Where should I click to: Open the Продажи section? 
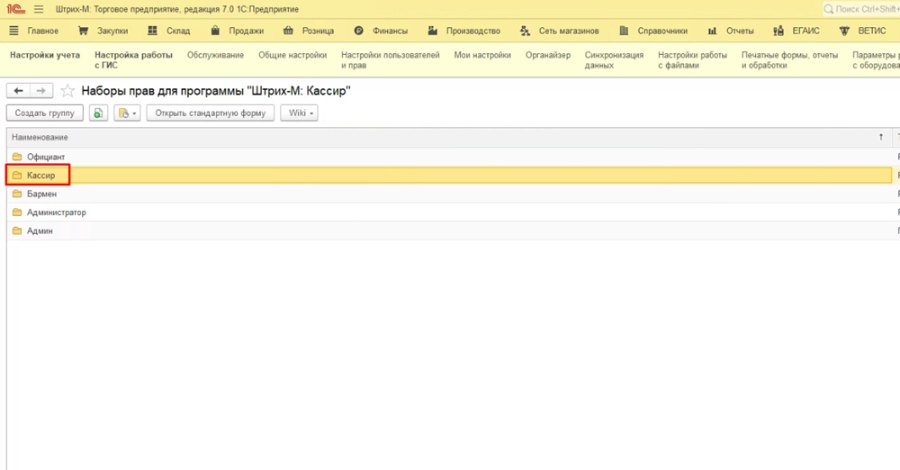[246, 30]
